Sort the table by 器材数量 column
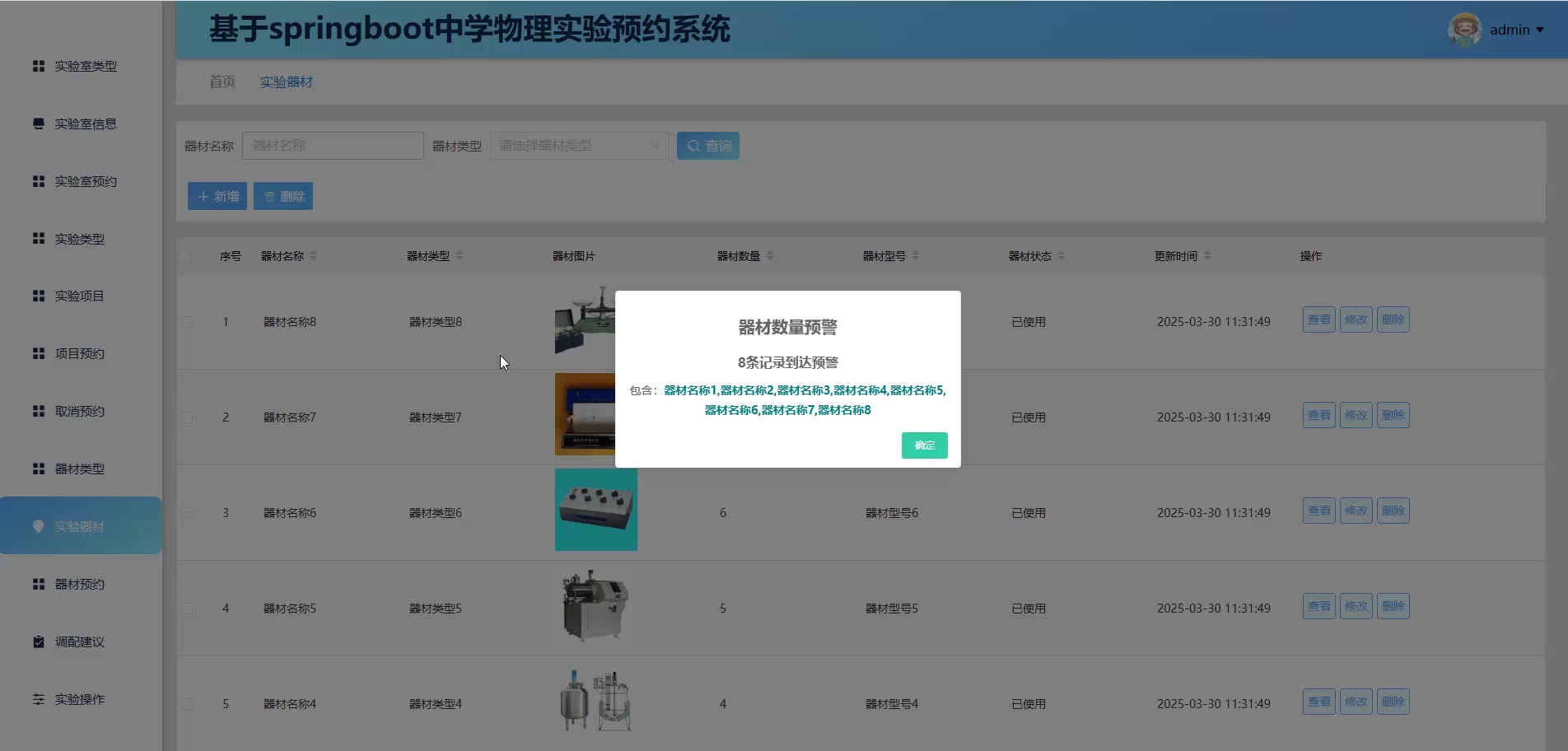The image size is (1568, 751). pyautogui.click(x=770, y=256)
